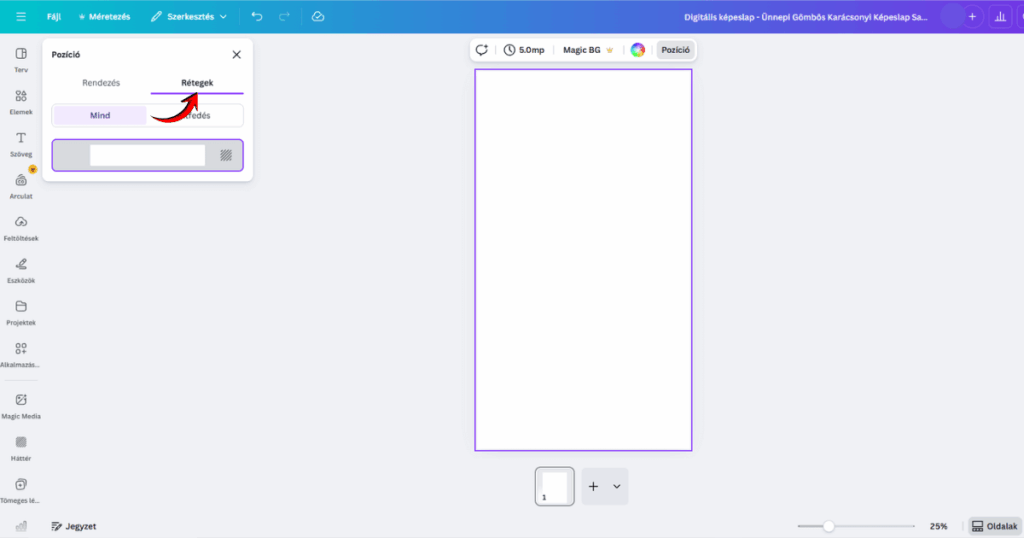Expand the Szerkesztés mode dropdown
The image size is (1024, 538).
click(x=189, y=17)
